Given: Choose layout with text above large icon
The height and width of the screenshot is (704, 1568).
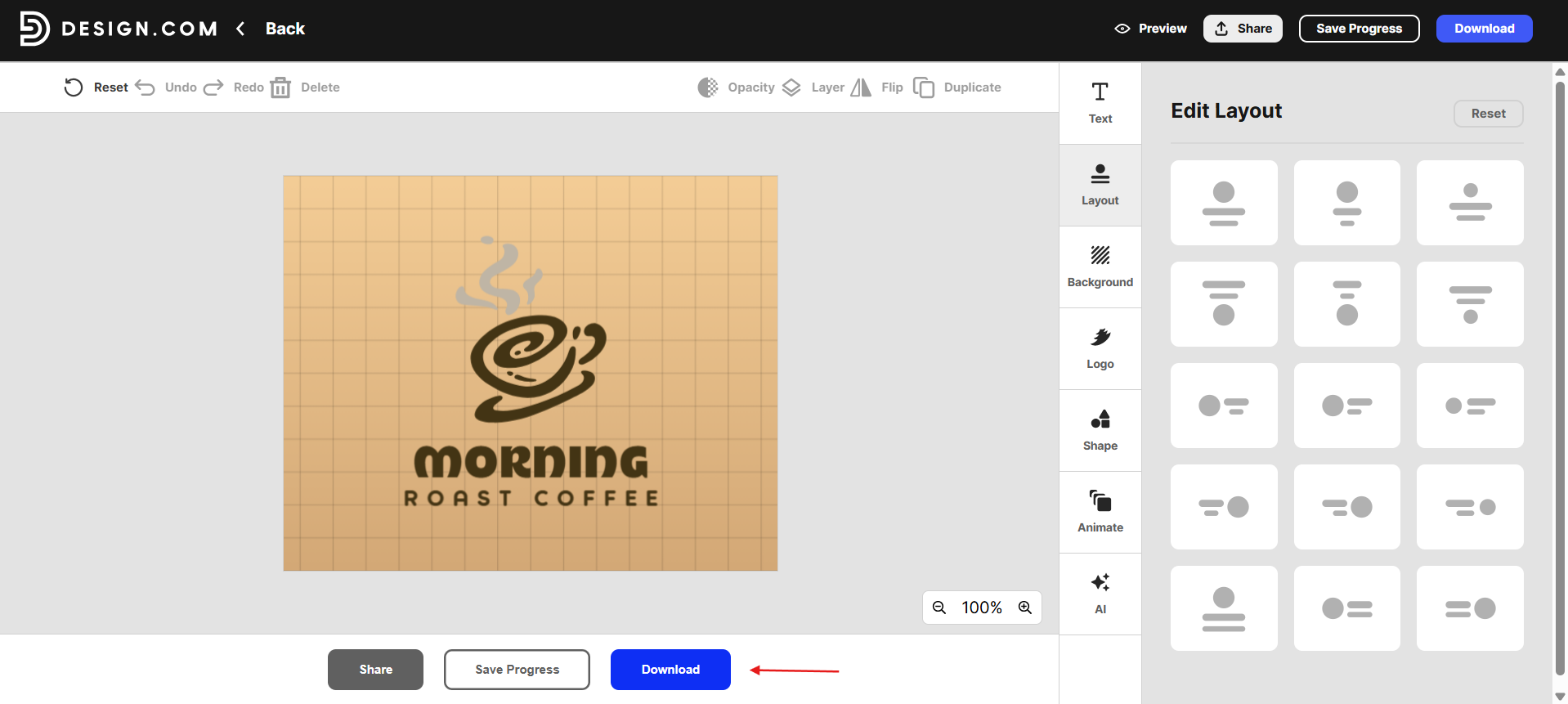Looking at the screenshot, I should (1224, 304).
